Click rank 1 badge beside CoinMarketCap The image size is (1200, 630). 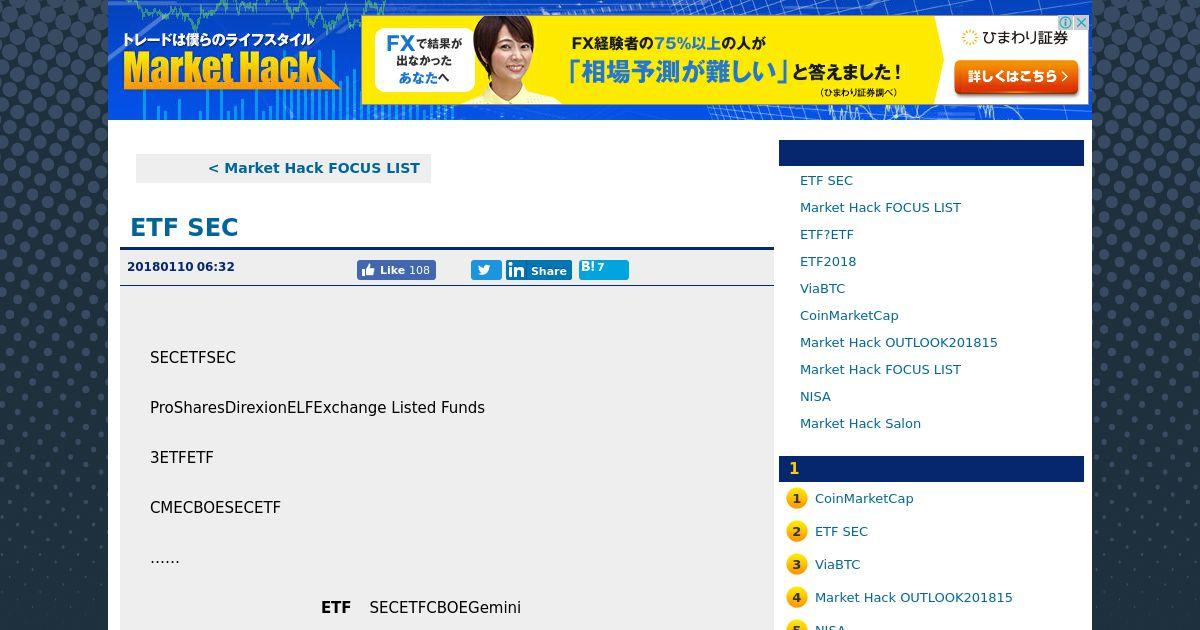coord(797,499)
